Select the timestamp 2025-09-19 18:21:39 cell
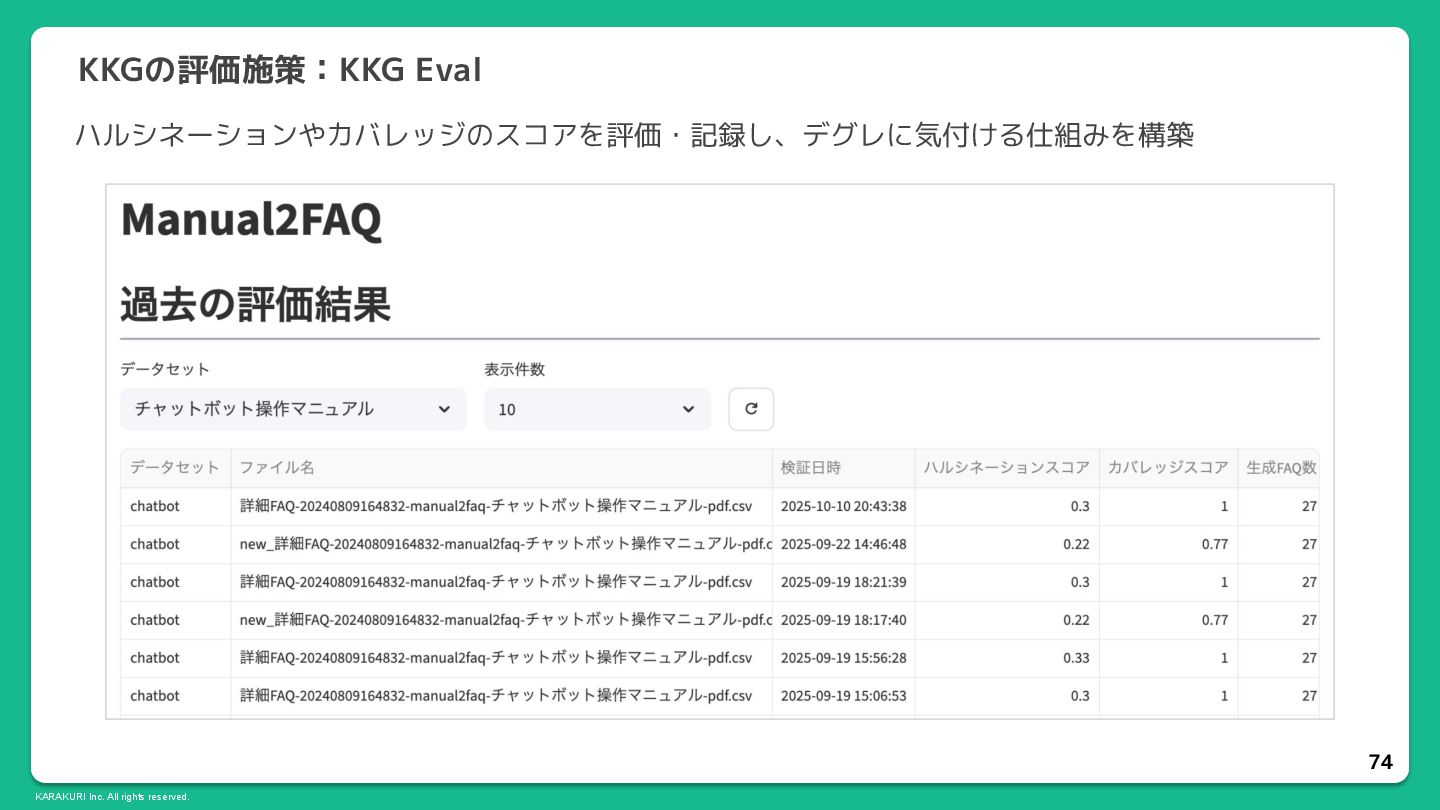1440x810 pixels. coord(843,582)
